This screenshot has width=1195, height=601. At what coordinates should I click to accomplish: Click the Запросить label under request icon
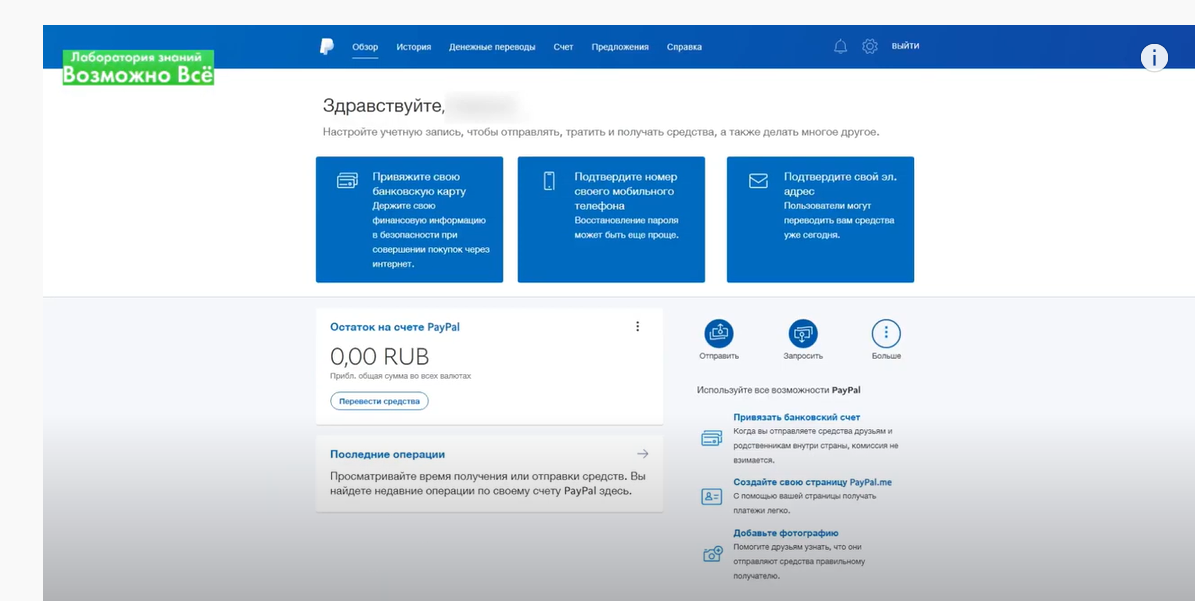click(803, 356)
